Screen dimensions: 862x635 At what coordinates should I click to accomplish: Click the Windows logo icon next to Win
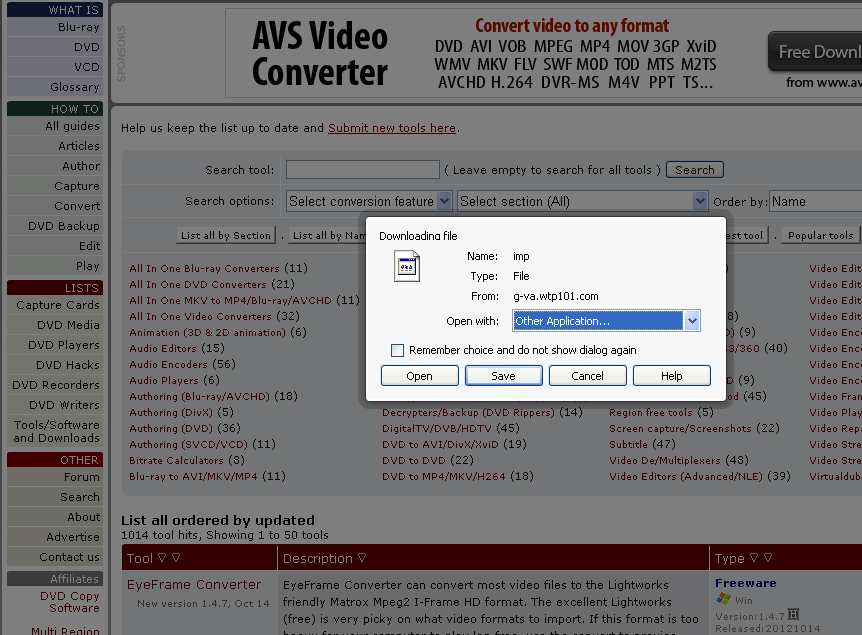(723, 599)
